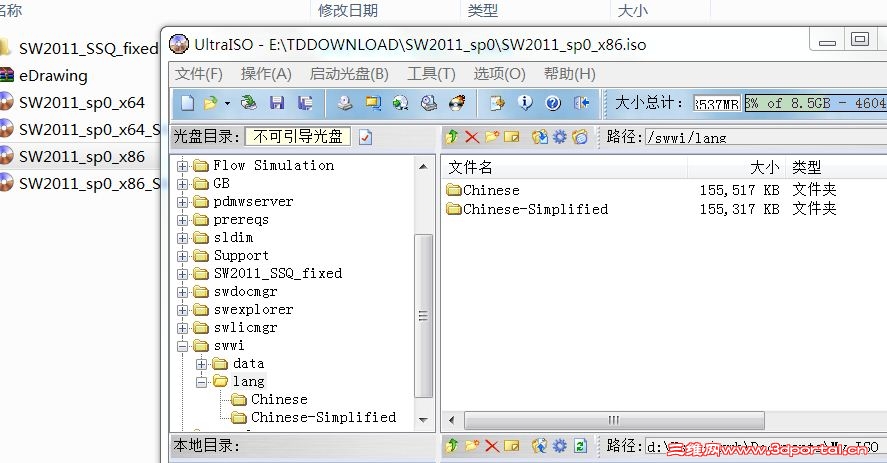Click the Burn CD/DVD image flame icon
The width and height of the screenshot is (887, 463).
pyautogui.click(x=457, y=103)
